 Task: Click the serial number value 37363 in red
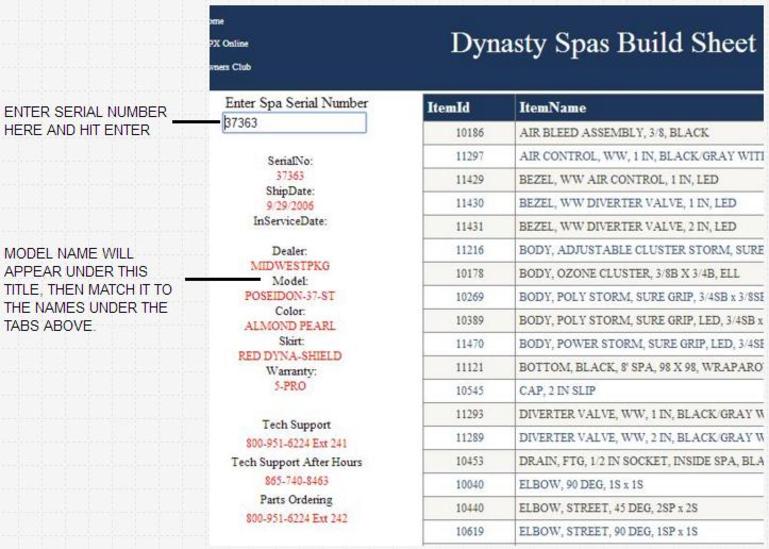(x=290, y=176)
